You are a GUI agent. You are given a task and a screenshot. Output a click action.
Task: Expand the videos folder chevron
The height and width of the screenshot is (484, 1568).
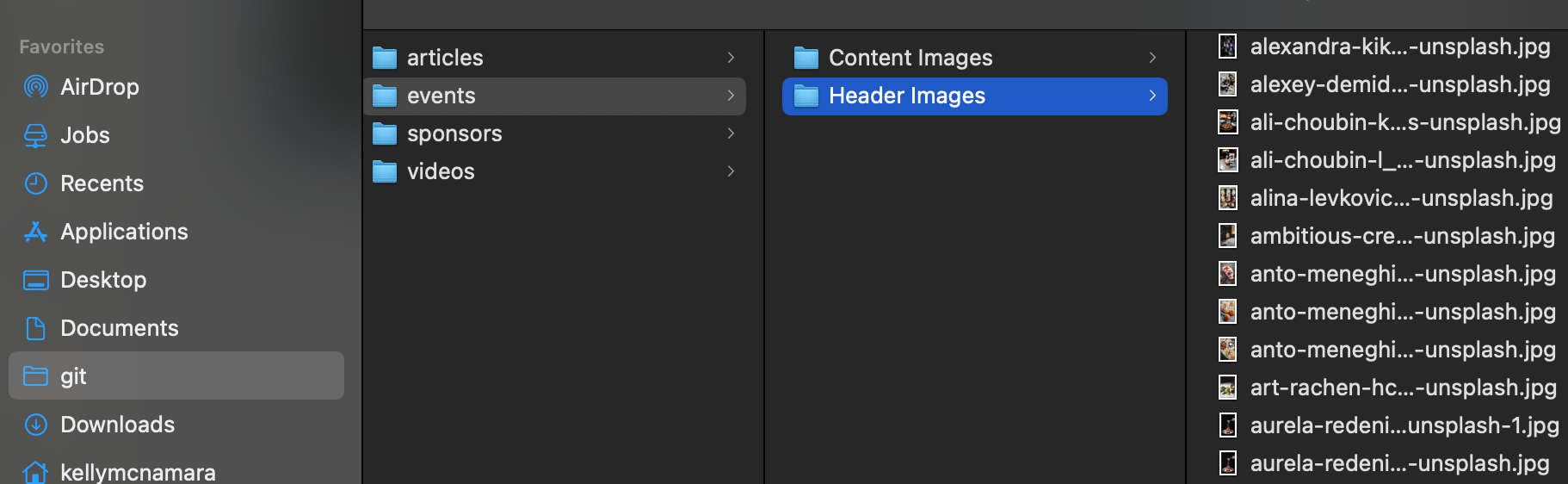coord(731,171)
